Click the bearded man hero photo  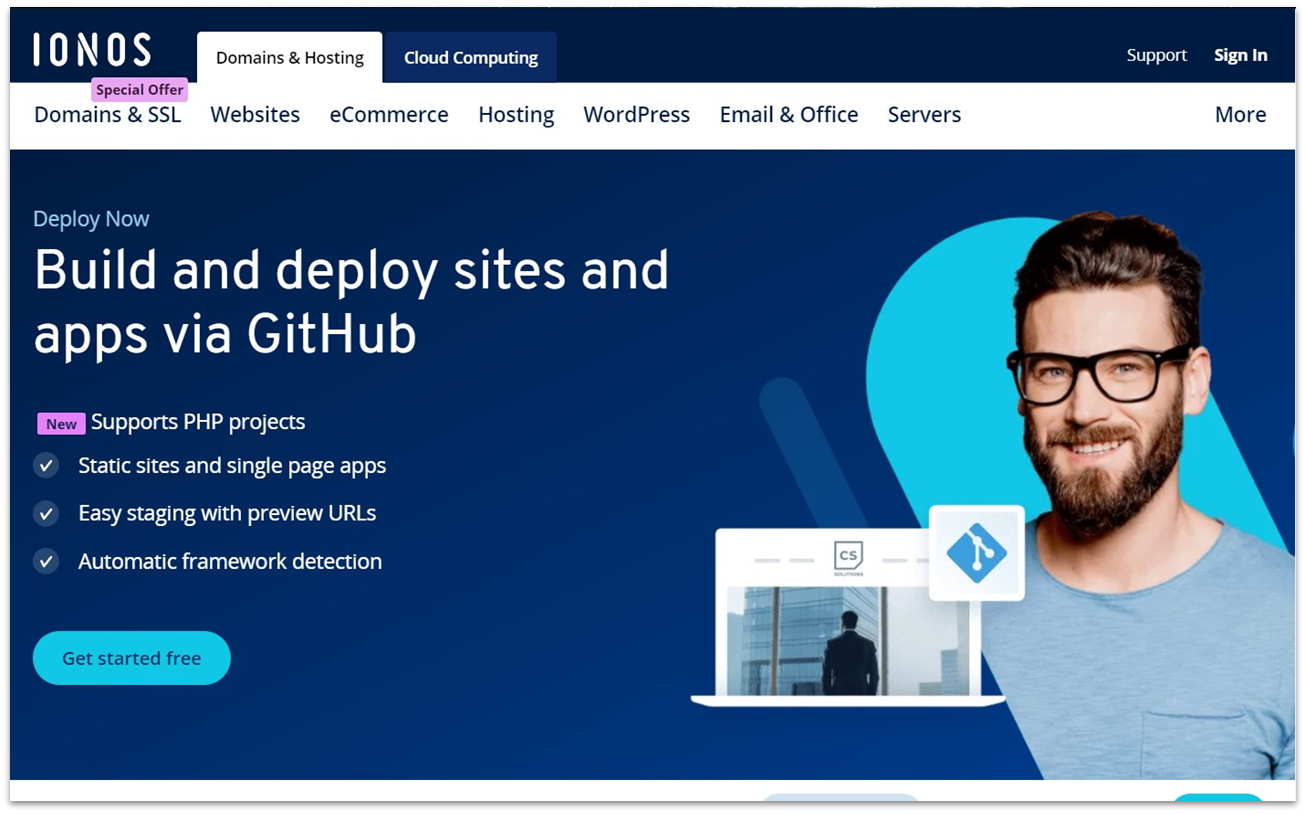(1137, 495)
